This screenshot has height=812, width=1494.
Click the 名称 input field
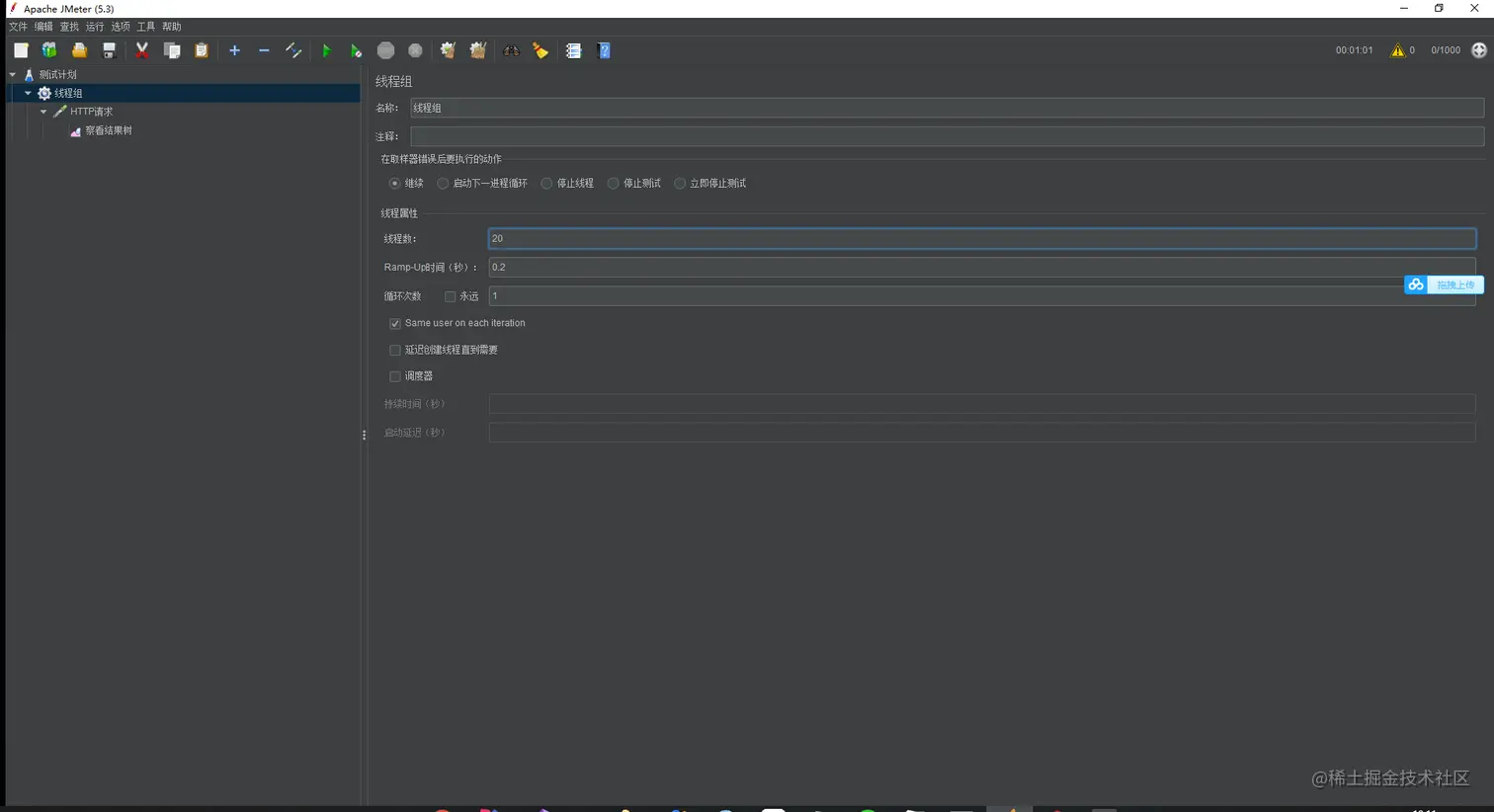(947, 108)
